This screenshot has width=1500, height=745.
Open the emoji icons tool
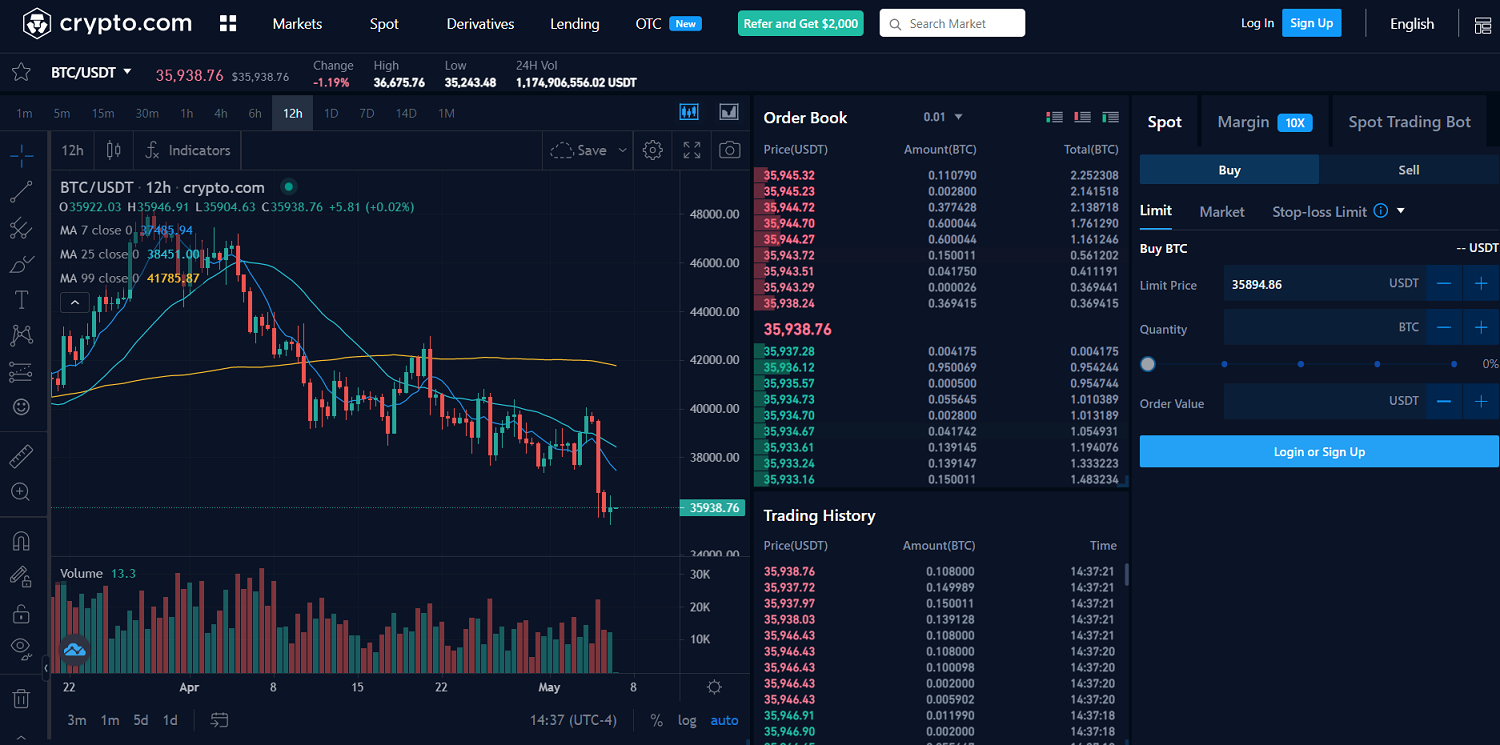coord(21,407)
